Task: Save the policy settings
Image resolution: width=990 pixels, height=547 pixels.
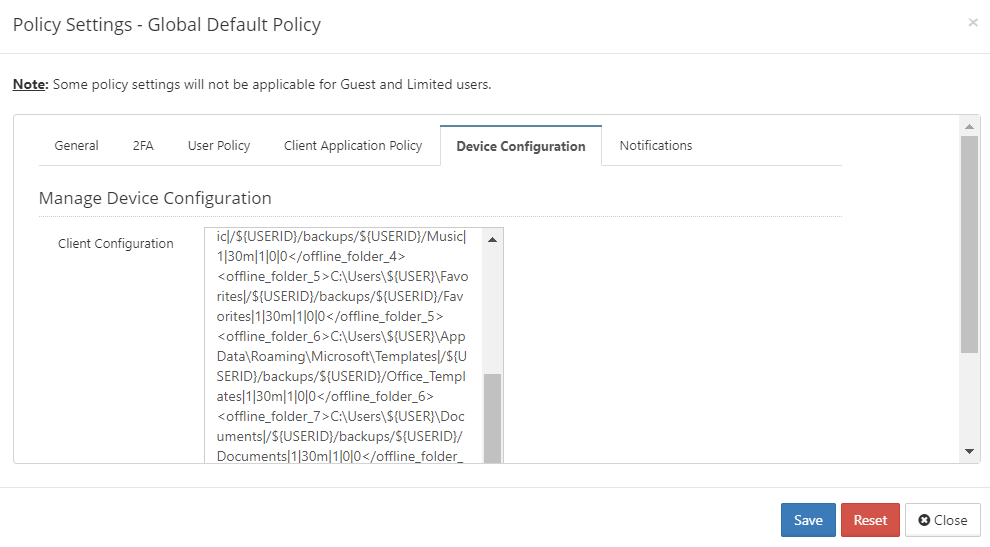Action: point(808,520)
